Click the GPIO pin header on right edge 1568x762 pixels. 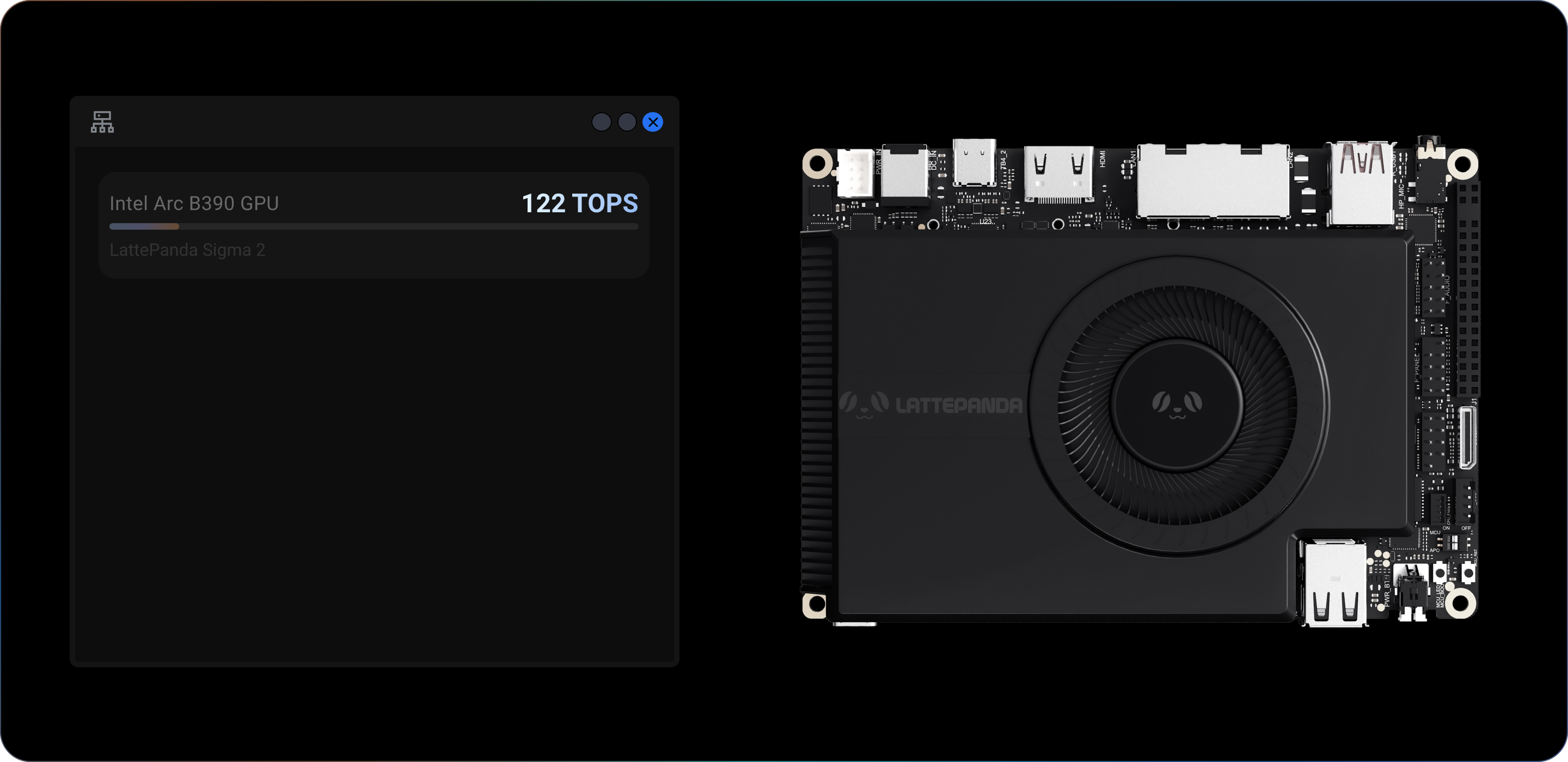(1468, 287)
